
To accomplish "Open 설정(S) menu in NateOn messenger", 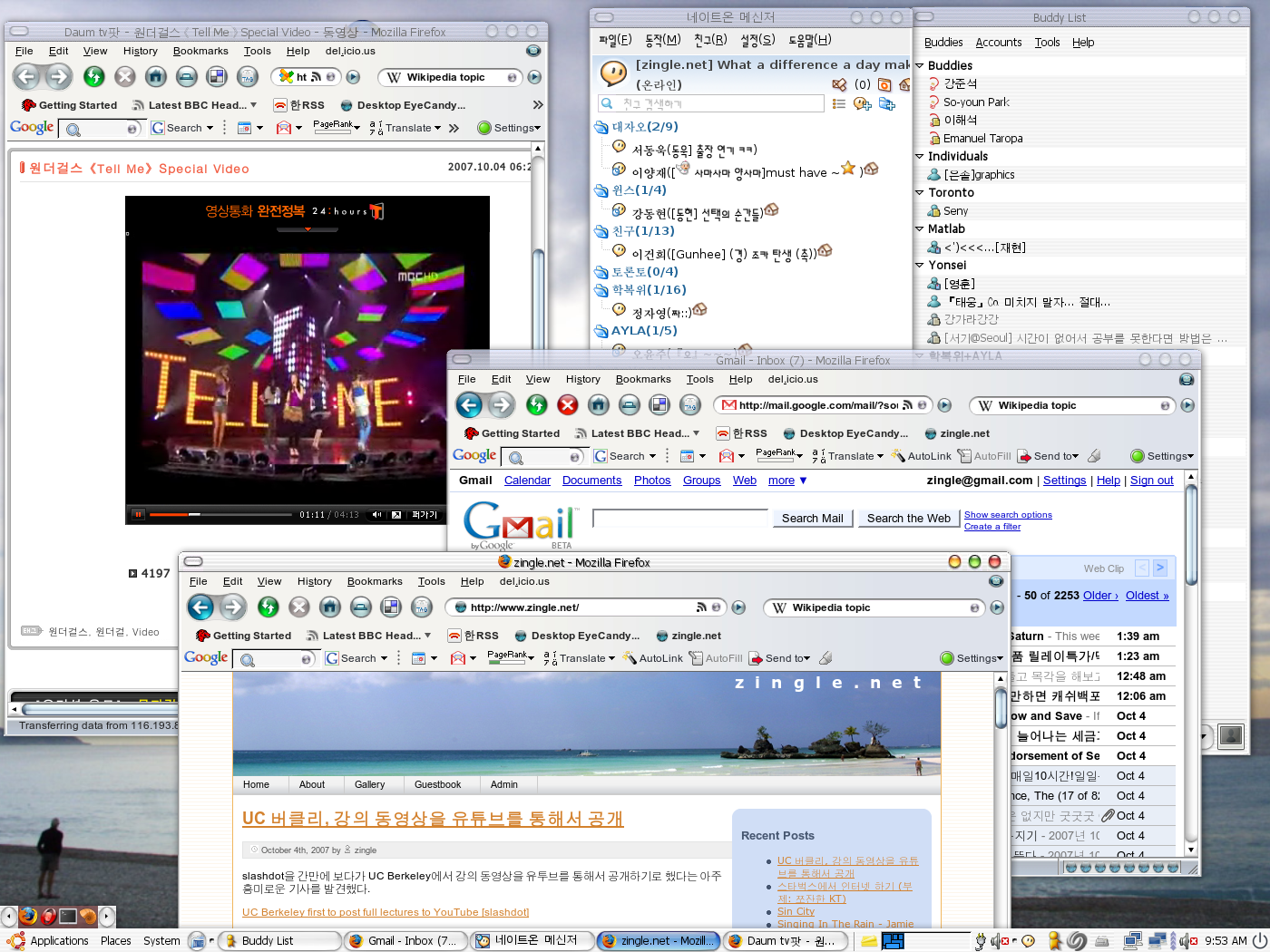I will (x=758, y=40).
